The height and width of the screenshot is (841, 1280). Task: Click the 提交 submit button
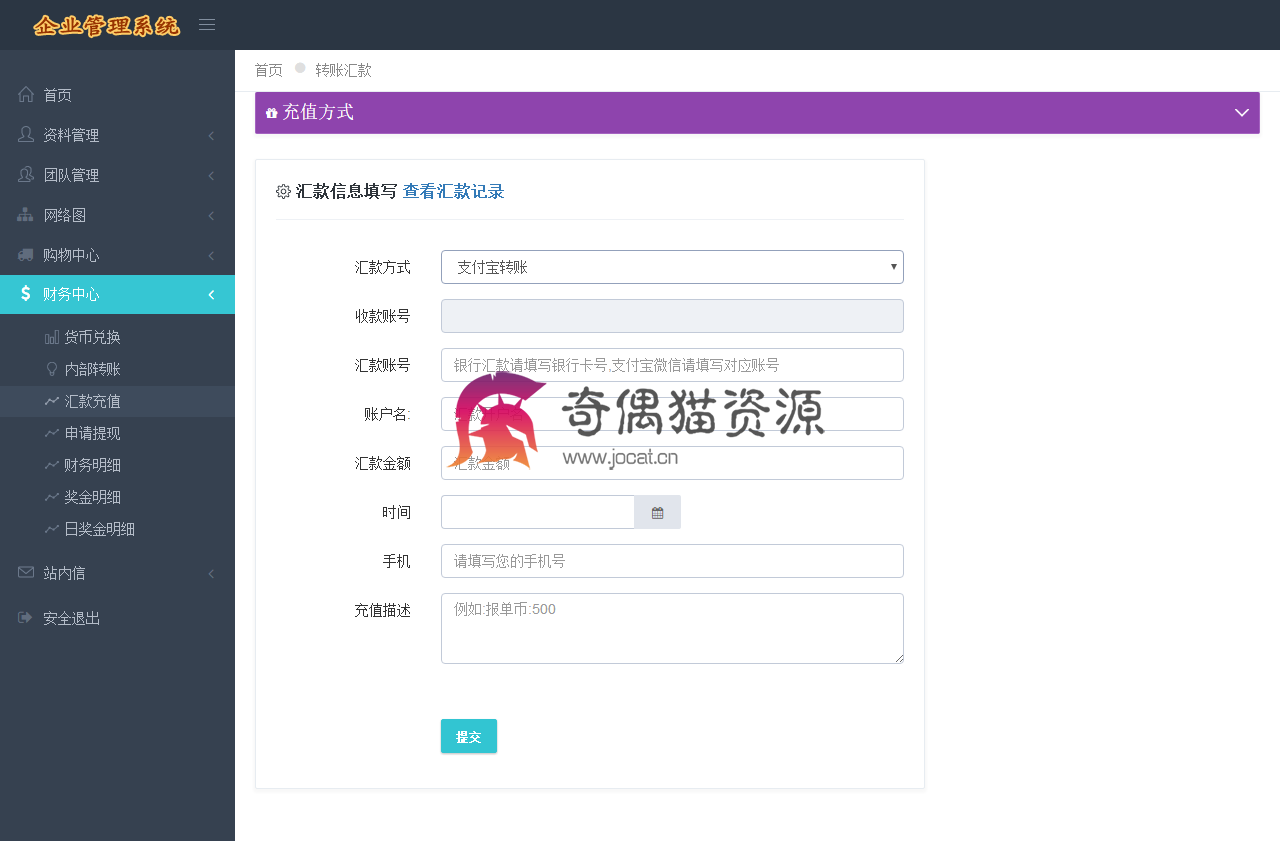(468, 736)
